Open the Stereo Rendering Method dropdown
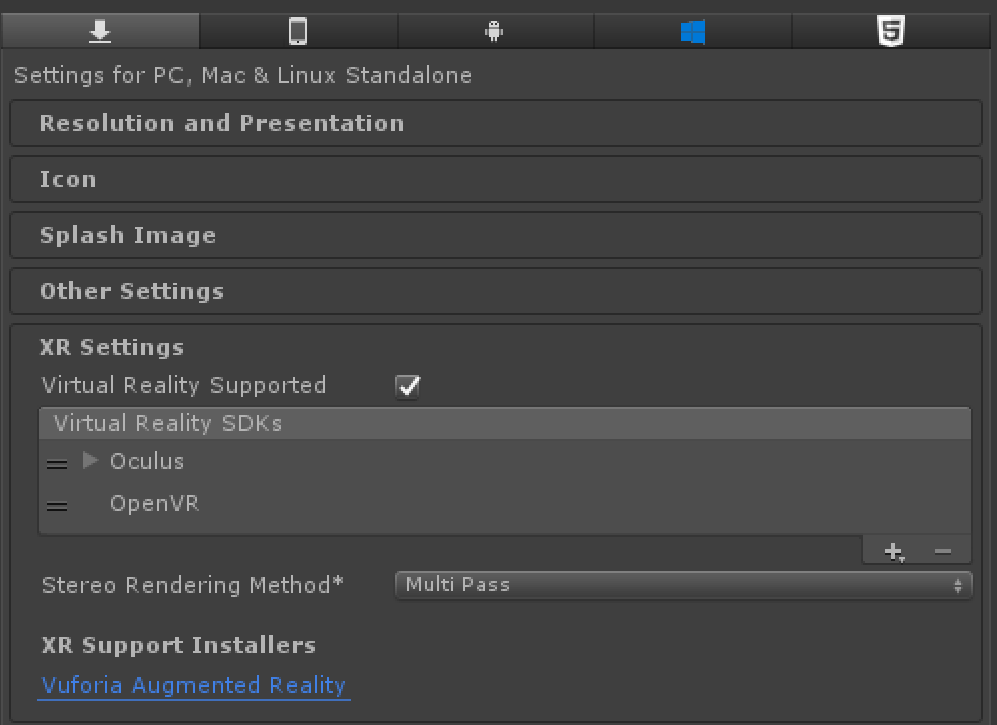Viewport: 997px width, 725px height. (x=684, y=585)
